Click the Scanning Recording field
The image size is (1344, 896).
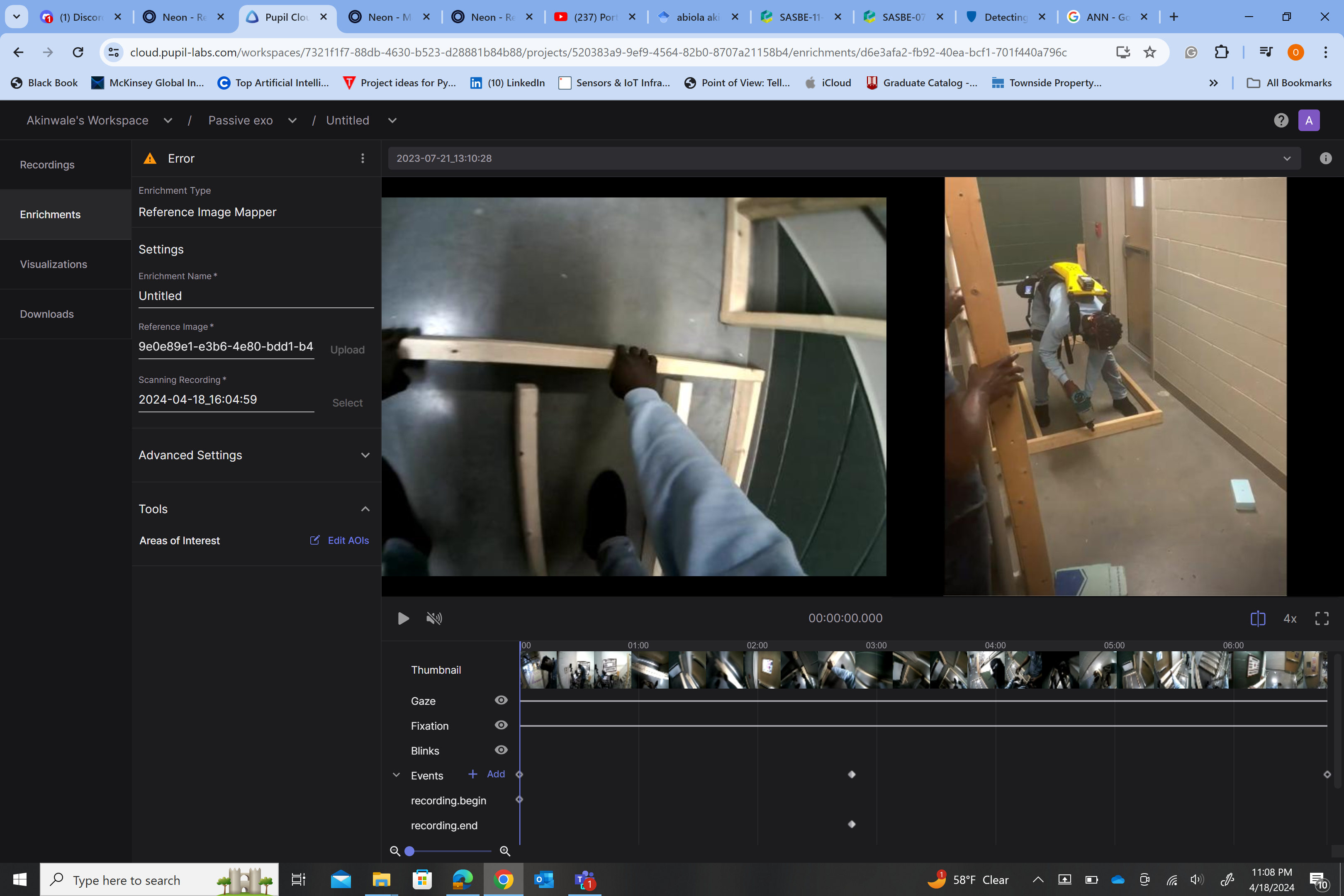(x=226, y=400)
